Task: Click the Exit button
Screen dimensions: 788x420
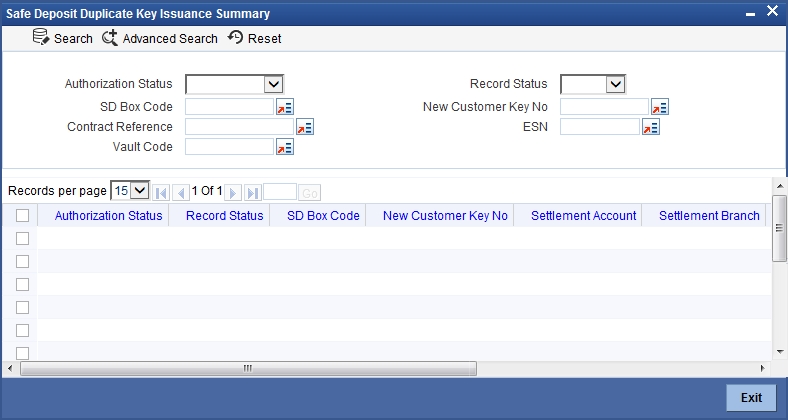Action: click(x=751, y=397)
